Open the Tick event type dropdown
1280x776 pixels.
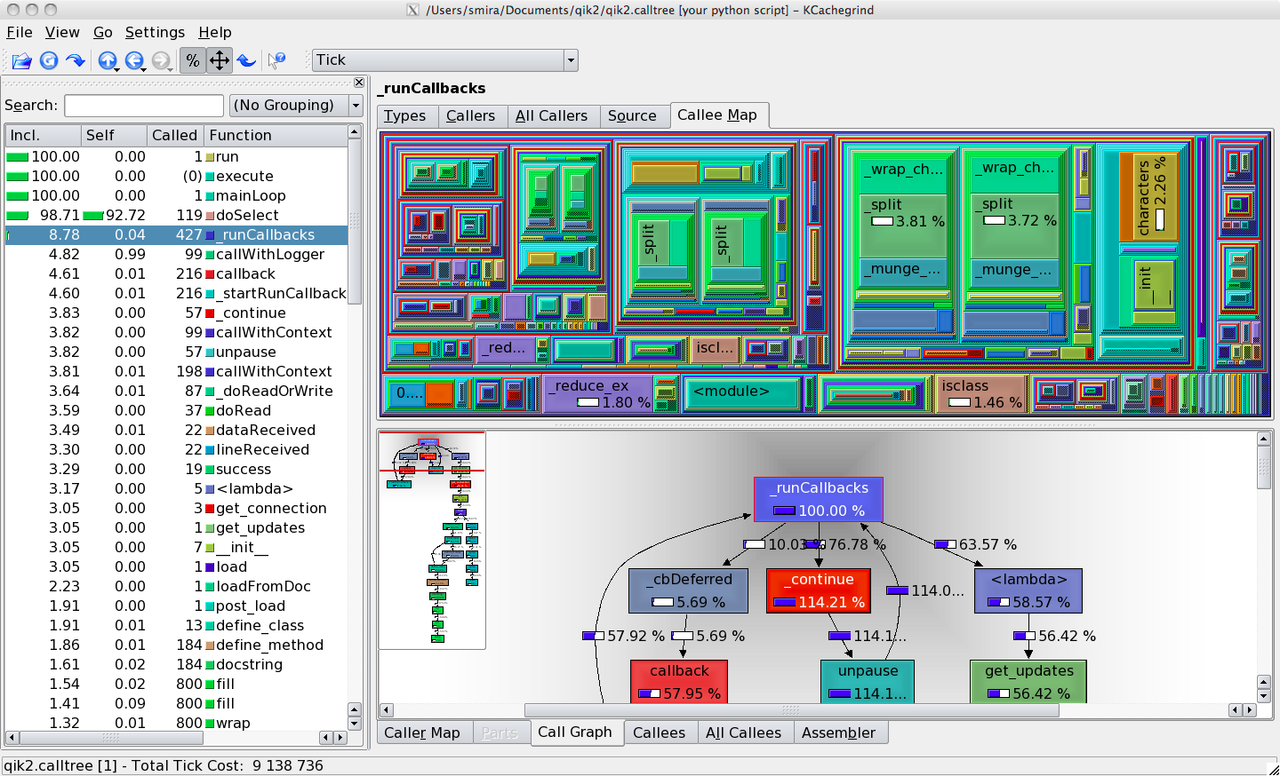click(x=445, y=60)
